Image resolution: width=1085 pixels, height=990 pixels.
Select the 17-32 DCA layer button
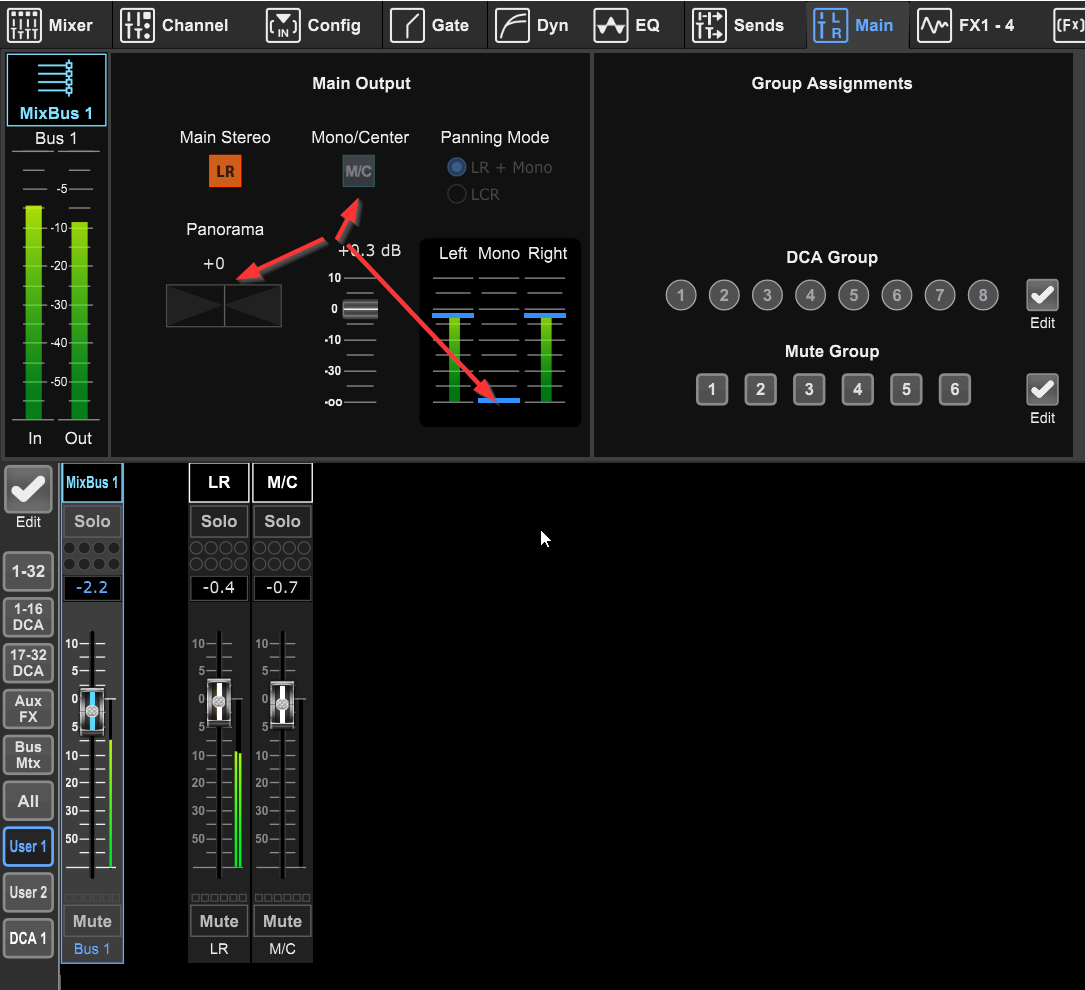coord(28,663)
